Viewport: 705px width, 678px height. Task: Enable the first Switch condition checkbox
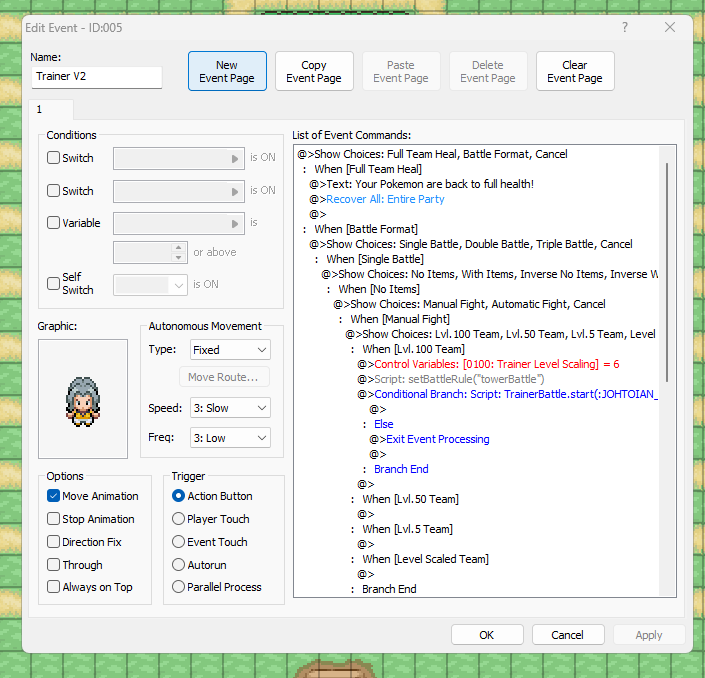[x=54, y=158]
